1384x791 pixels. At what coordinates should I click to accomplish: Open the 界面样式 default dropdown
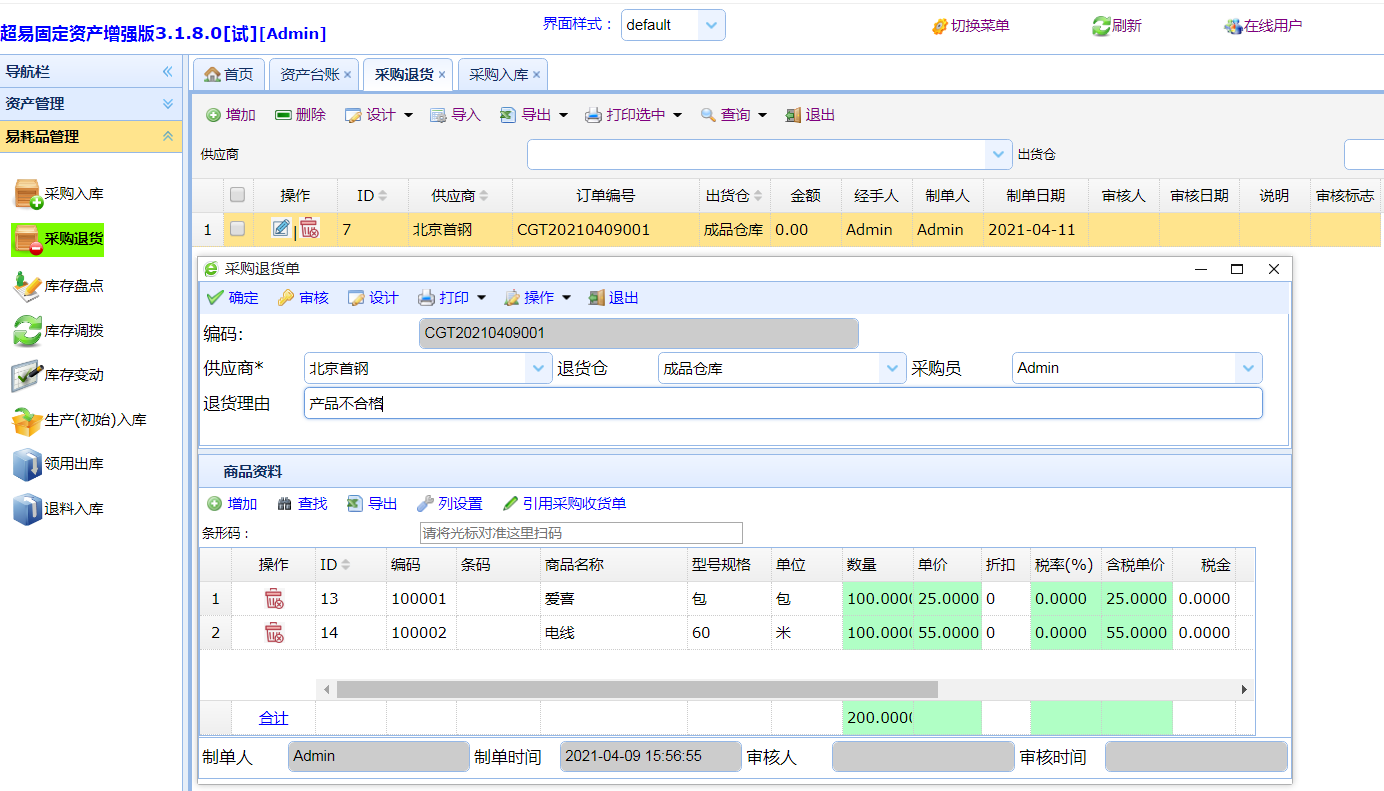coord(711,25)
